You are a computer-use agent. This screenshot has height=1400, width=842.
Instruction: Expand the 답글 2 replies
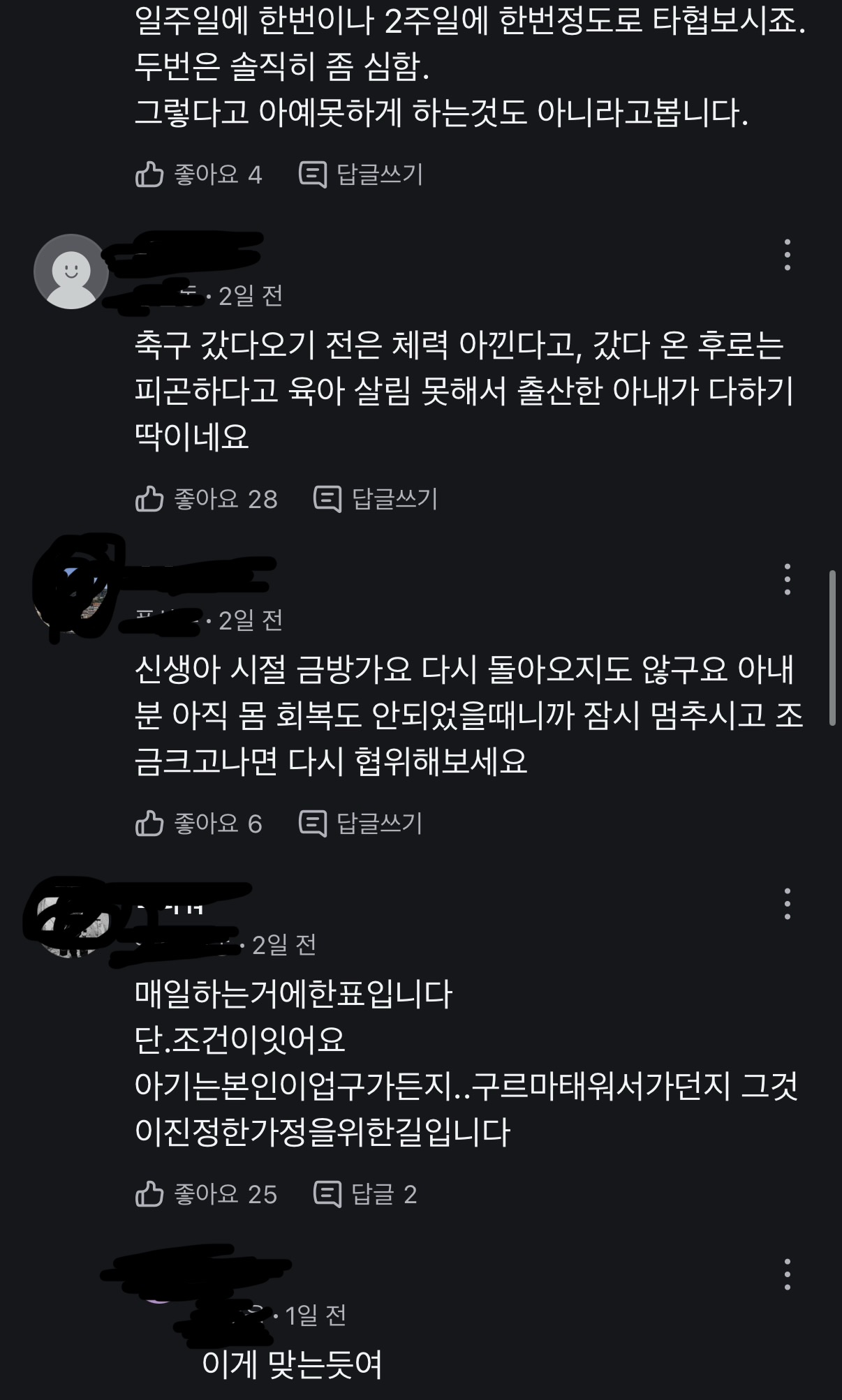[x=365, y=1194]
